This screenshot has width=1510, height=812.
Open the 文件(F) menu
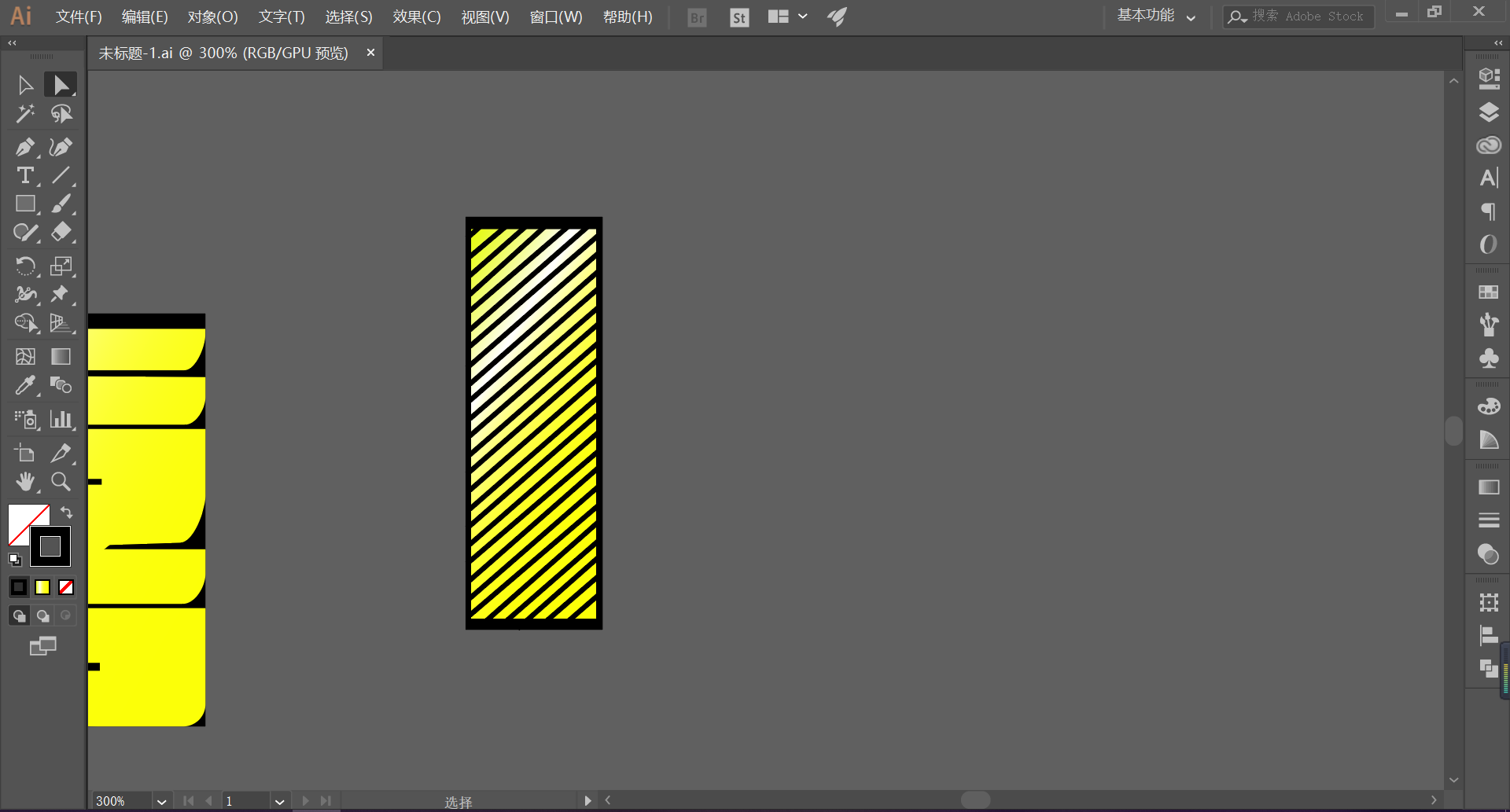(x=79, y=17)
